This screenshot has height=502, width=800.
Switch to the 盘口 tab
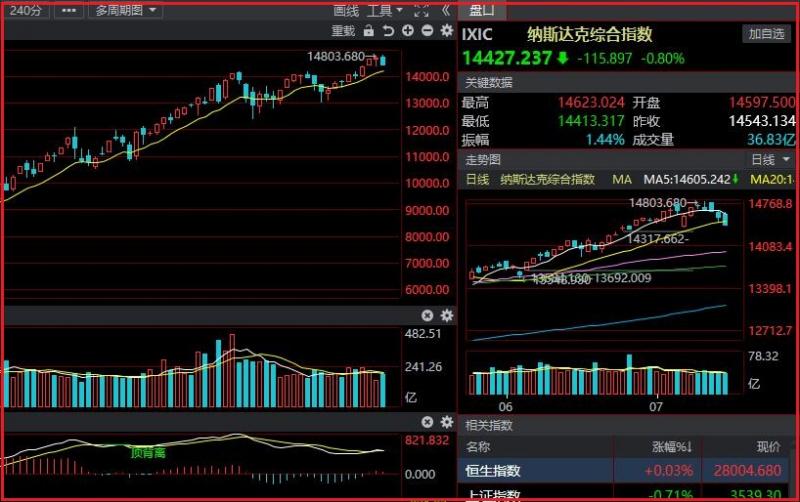pos(482,11)
